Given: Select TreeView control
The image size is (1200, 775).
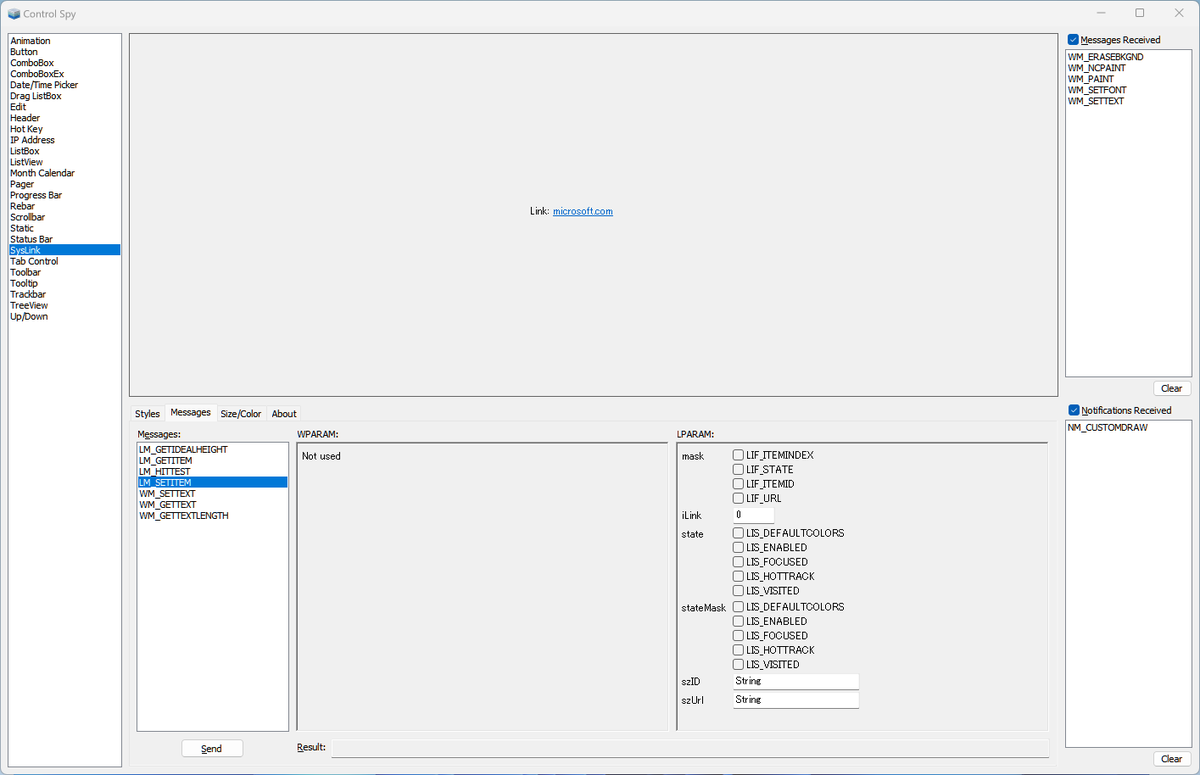Looking at the screenshot, I should pyautogui.click(x=65, y=305).
